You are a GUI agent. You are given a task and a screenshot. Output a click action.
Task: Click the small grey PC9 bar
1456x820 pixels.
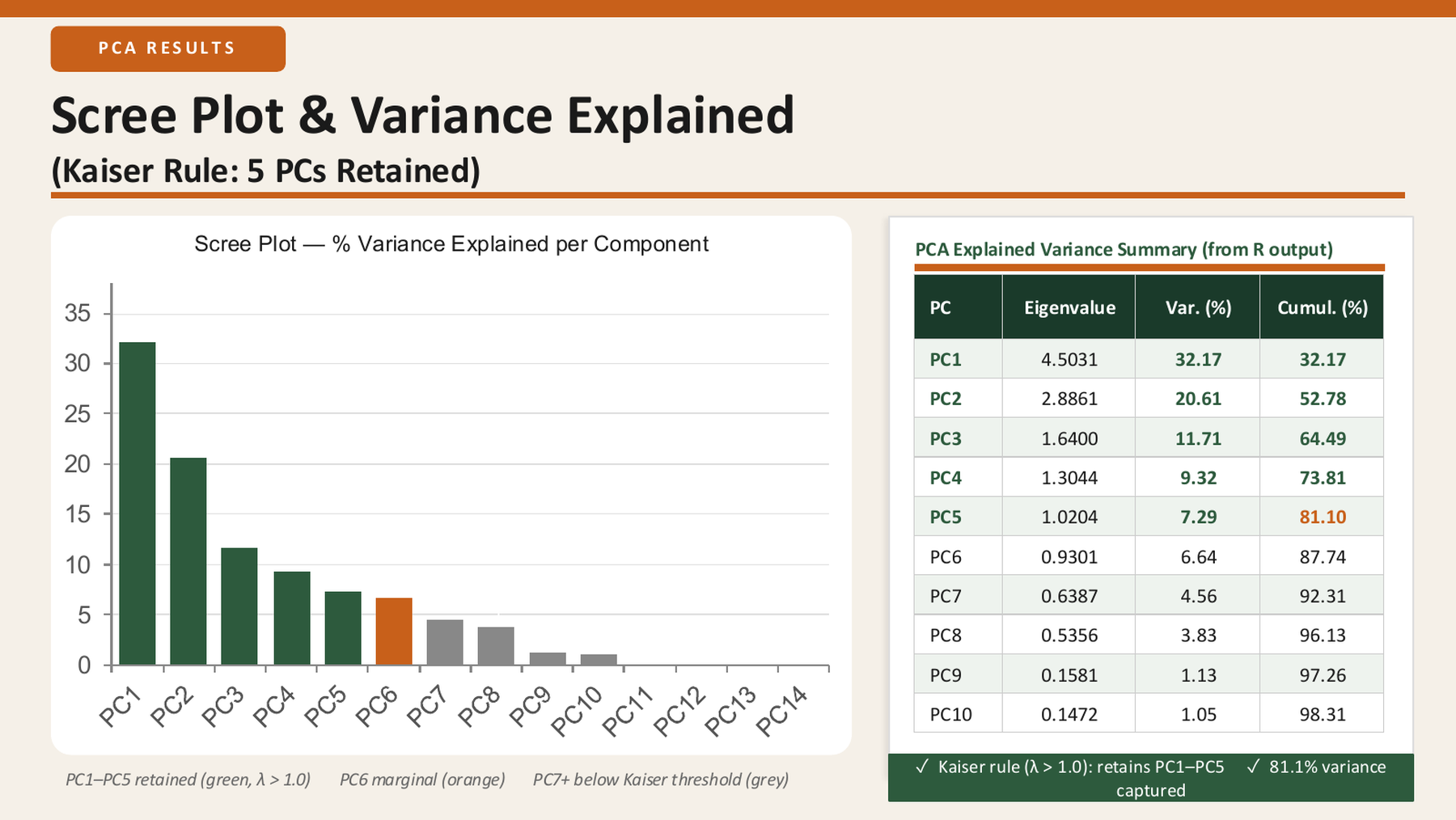548,659
